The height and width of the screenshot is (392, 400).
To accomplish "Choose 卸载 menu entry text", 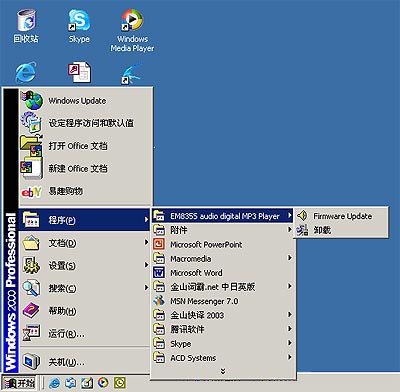I will pos(322,230).
